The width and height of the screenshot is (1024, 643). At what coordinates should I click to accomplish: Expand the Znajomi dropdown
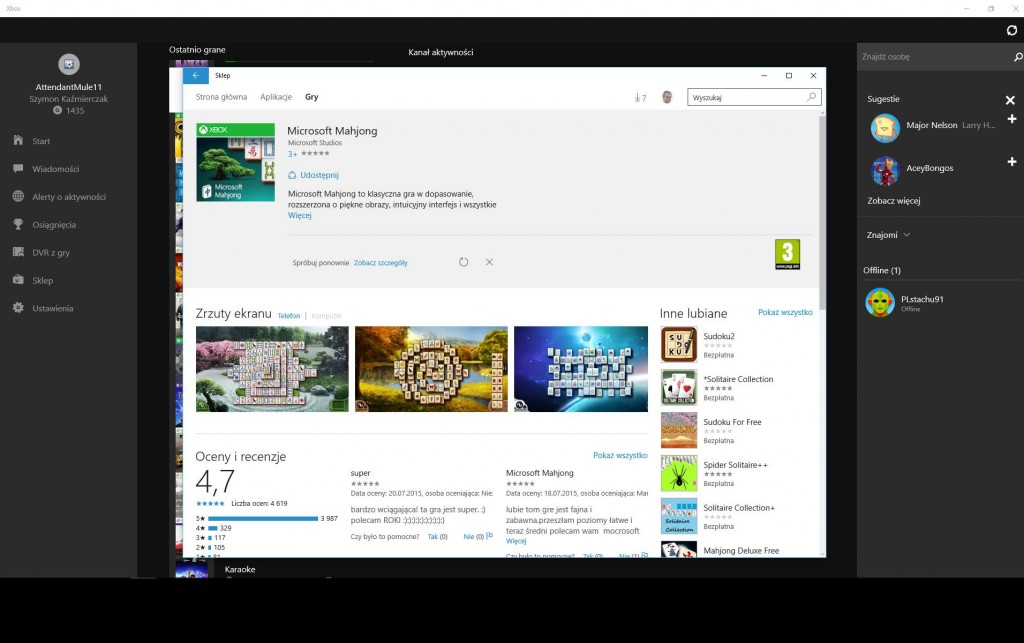[x=888, y=235]
